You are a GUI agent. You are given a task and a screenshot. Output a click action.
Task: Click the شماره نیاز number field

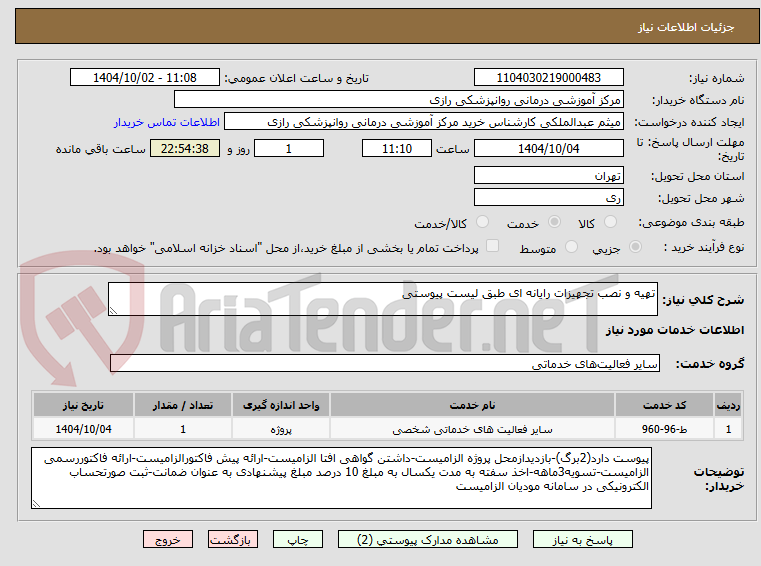(x=548, y=78)
